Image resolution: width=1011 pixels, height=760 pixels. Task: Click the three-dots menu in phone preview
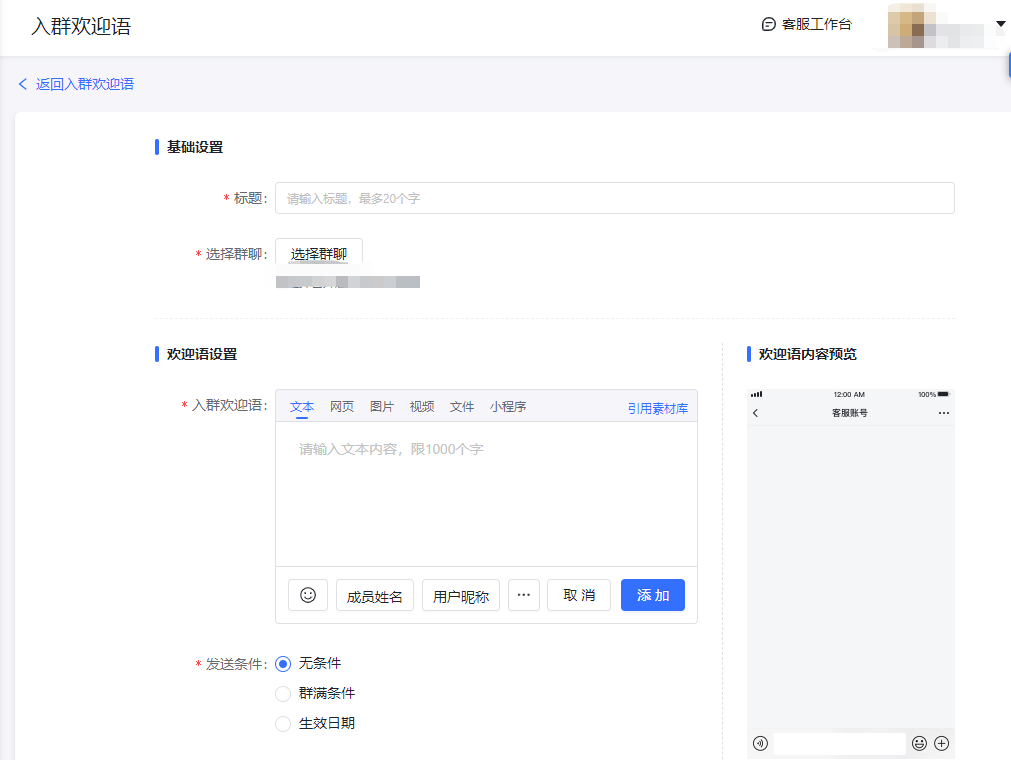coord(943,413)
